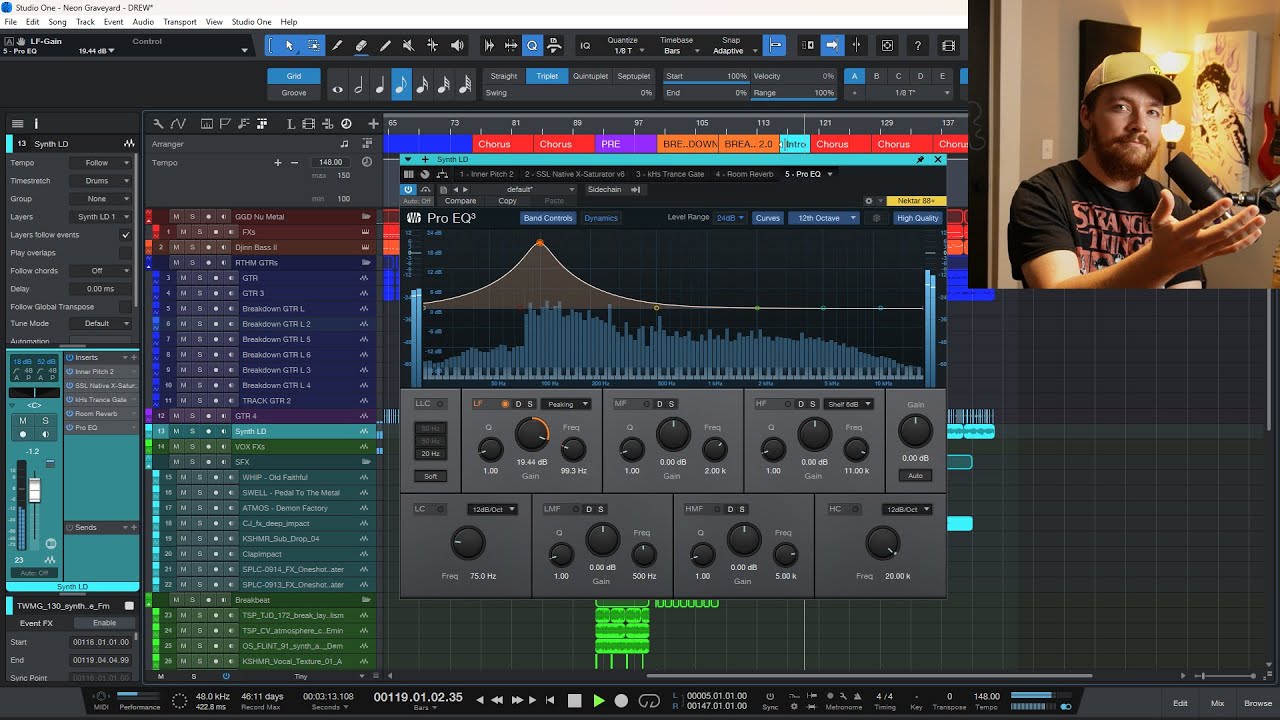Toggle the LC band enable button

coord(440,509)
